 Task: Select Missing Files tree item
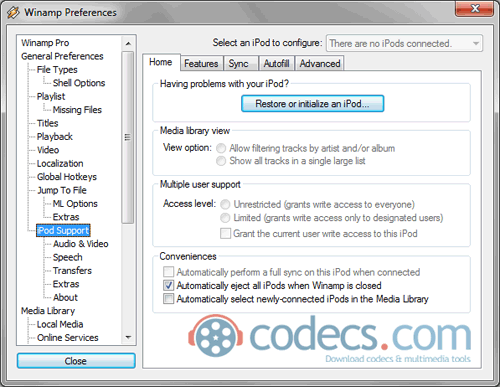click(x=77, y=110)
